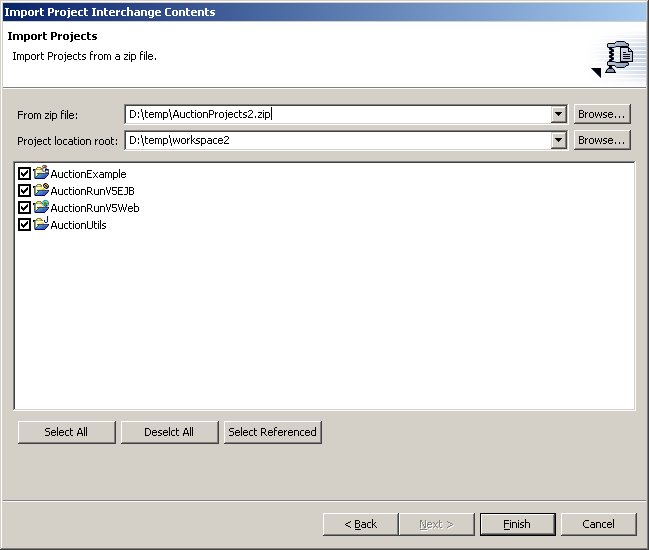The height and width of the screenshot is (550, 649).
Task: Click the Deselct All button
Action: coord(169,432)
